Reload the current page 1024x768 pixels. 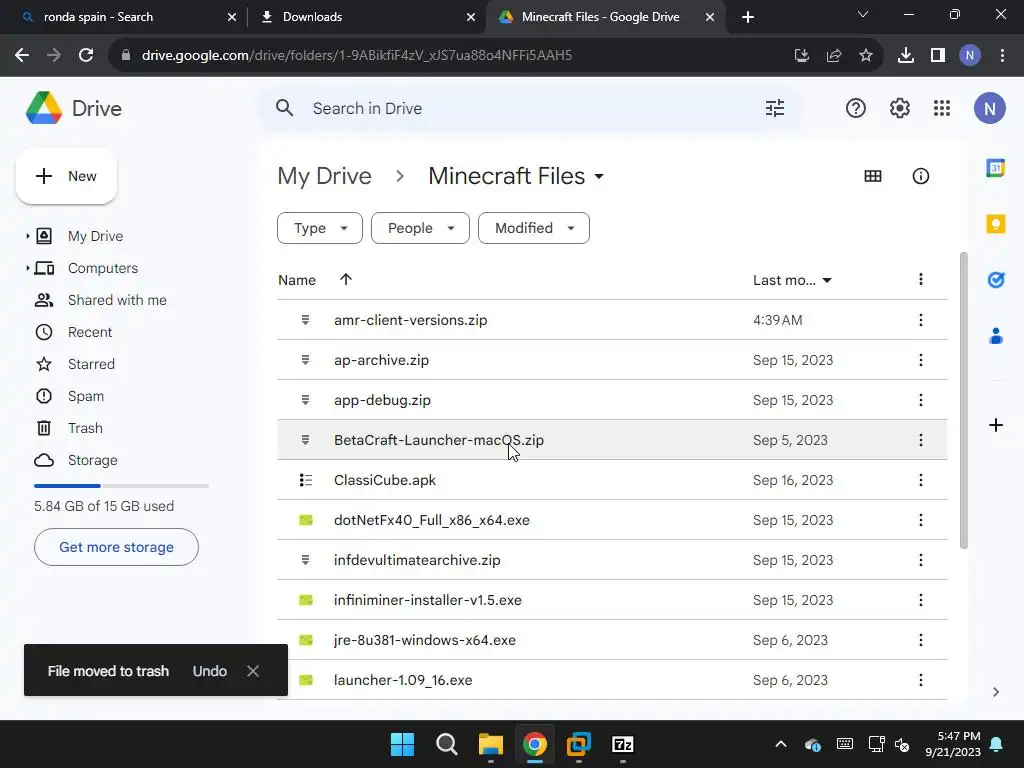click(x=86, y=56)
